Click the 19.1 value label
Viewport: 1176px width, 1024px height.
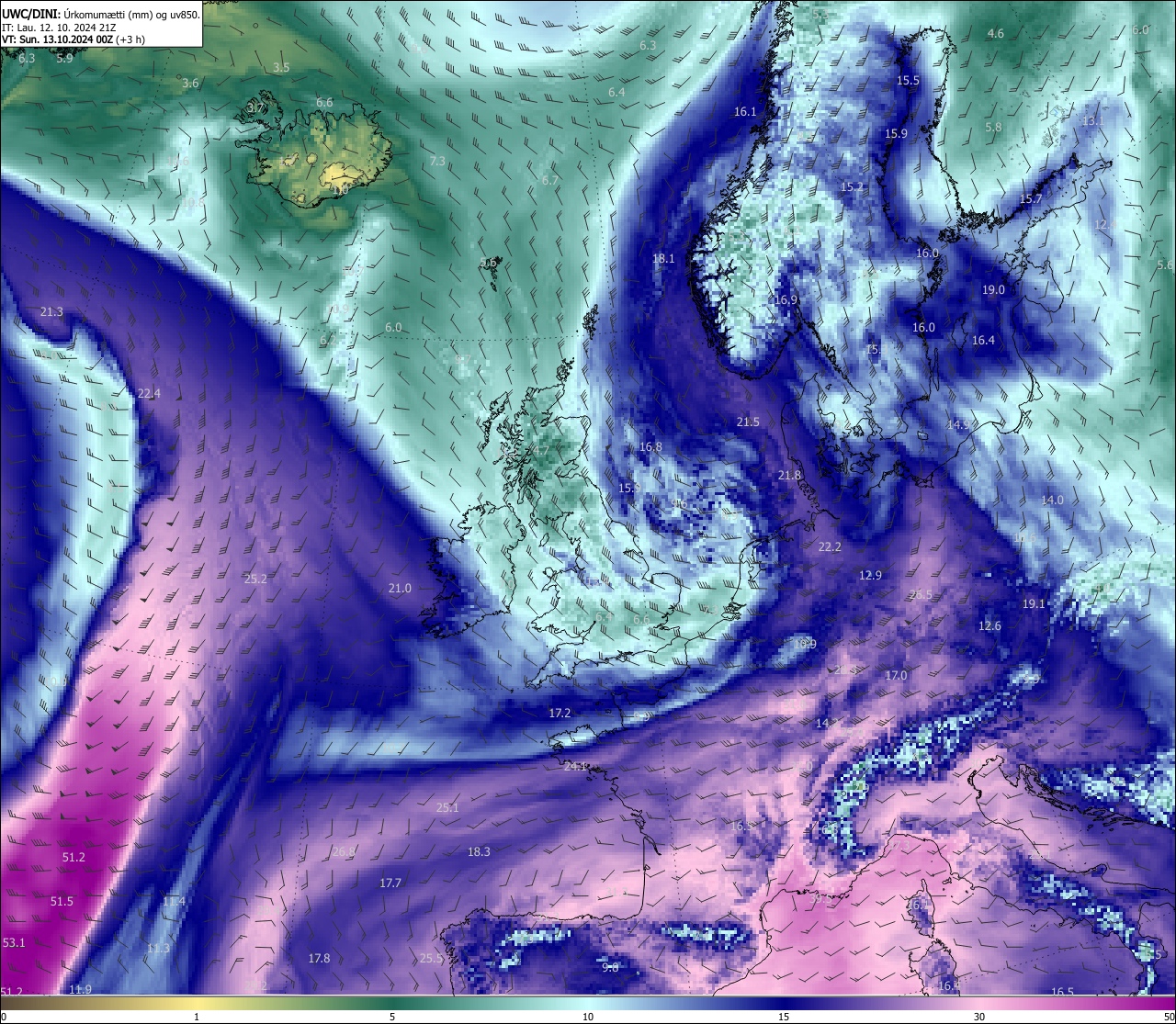tap(1034, 604)
